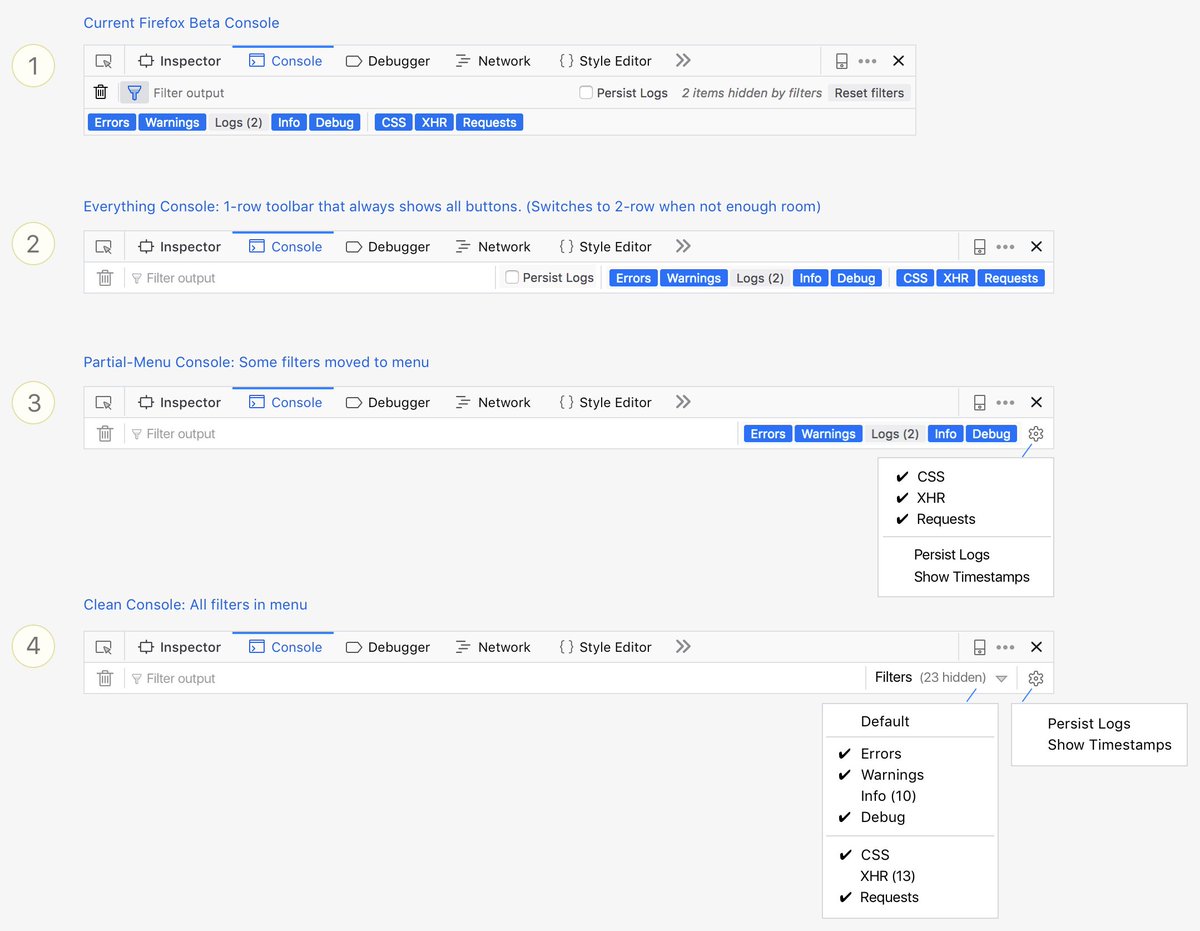The height and width of the screenshot is (931, 1200).
Task: Open the gear settings icon in mockup 4
Action: point(1036,678)
